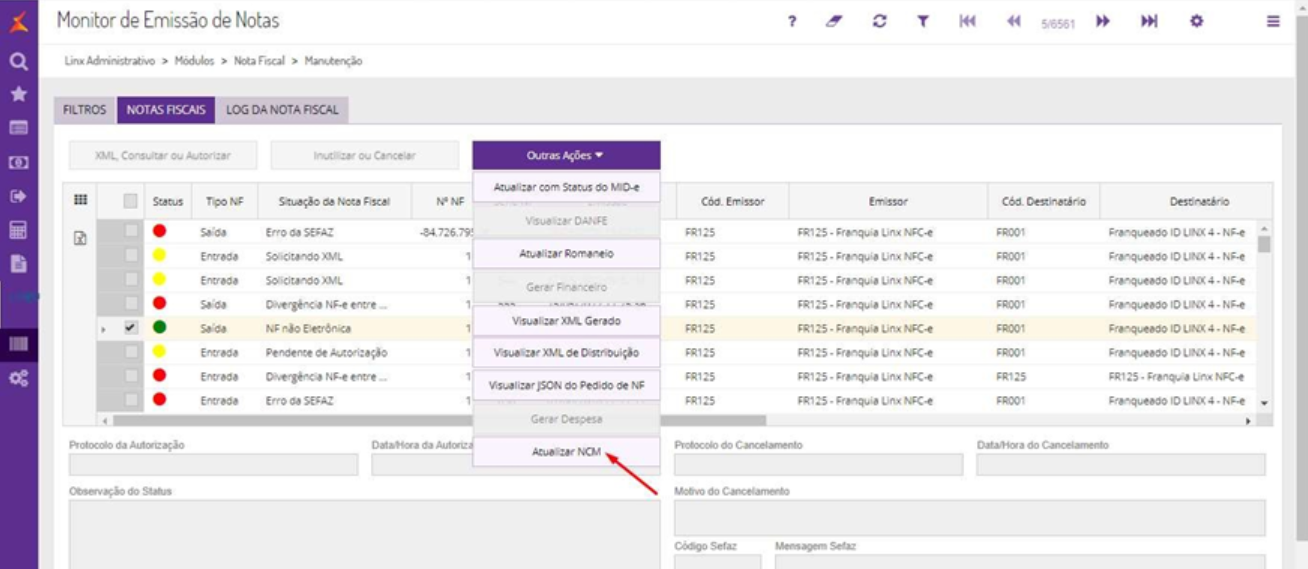Choose Atualizar com Status do MID-e
The image size is (1308, 569).
(566, 187)
